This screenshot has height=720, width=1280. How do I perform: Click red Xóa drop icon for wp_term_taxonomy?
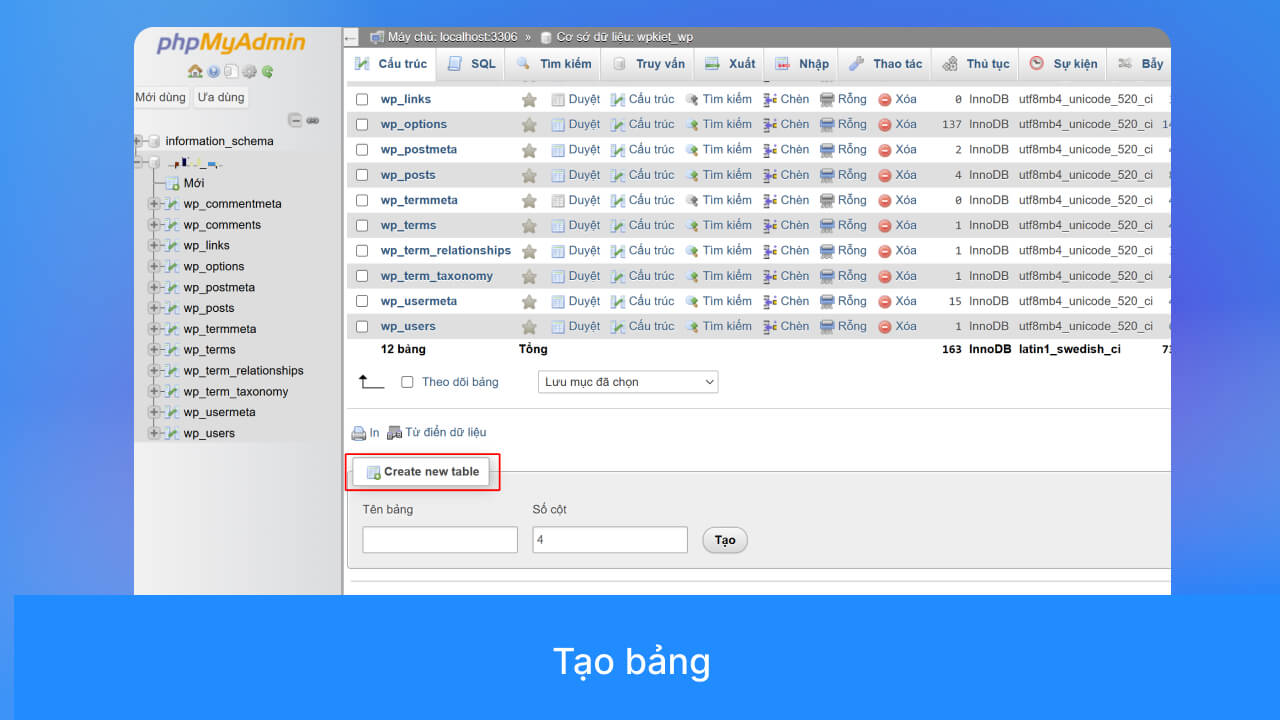pos(885,276)
